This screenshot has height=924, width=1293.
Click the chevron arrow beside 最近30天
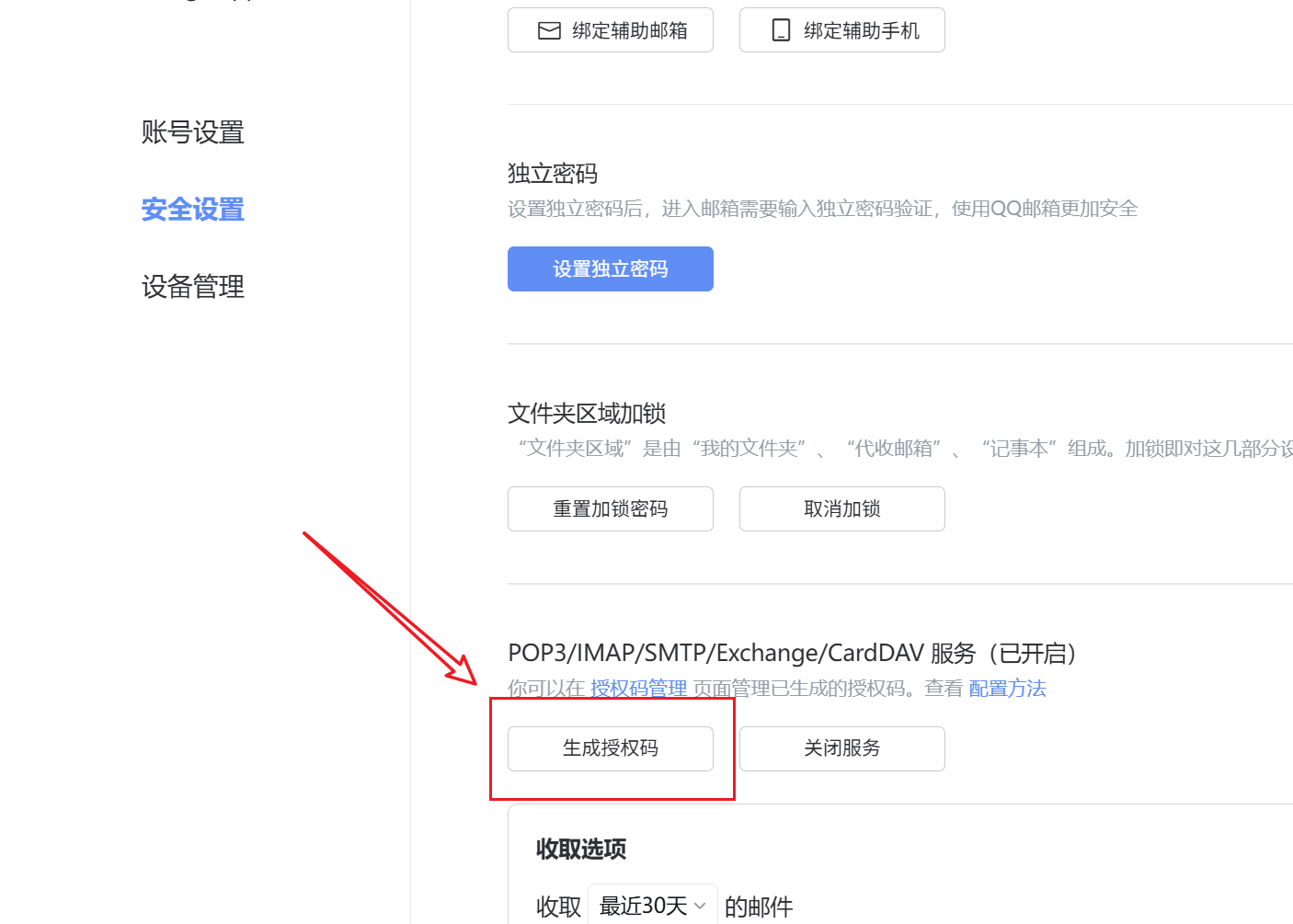coord(700,906)
